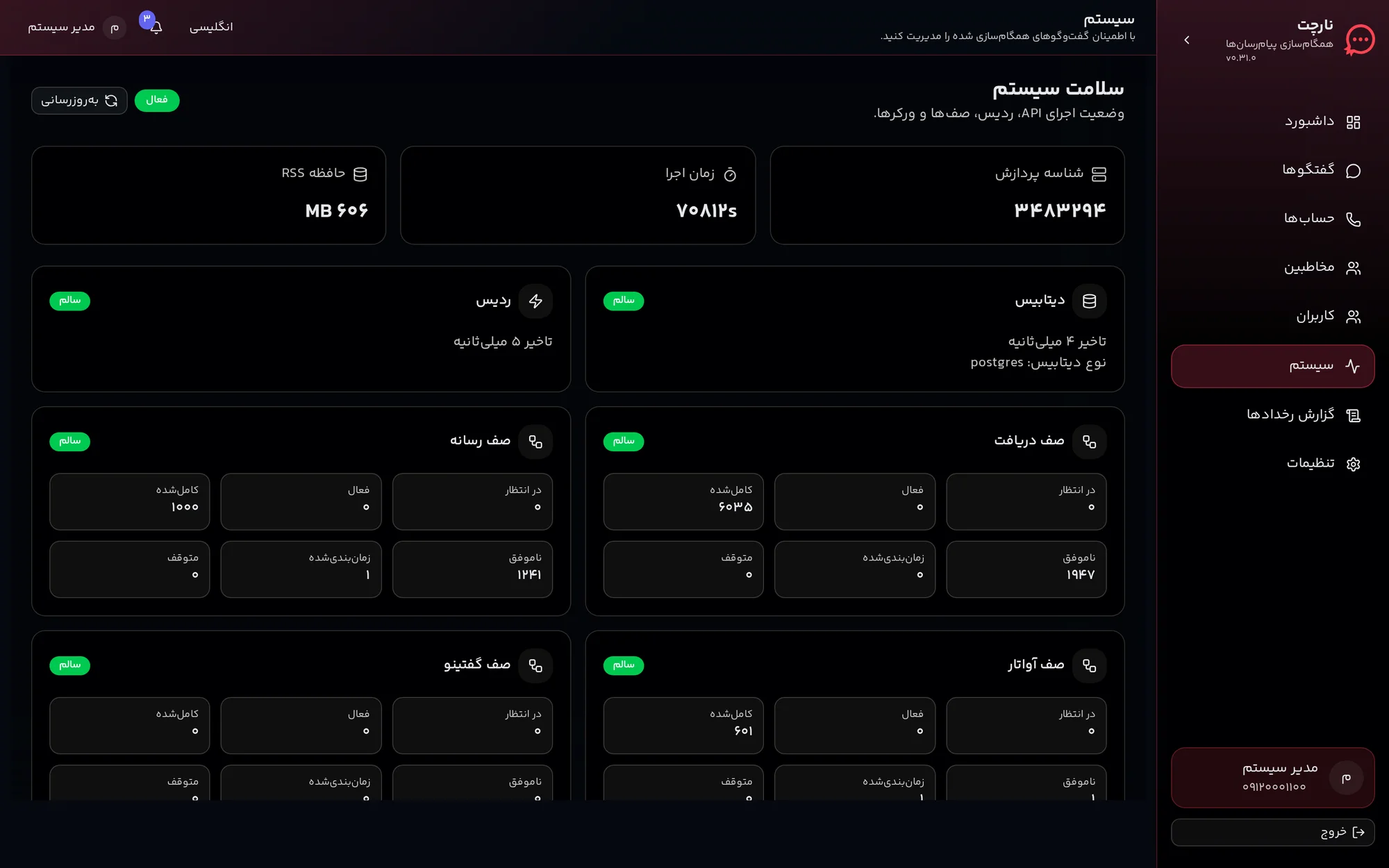The width and height of the screenshot is (1389, 868).
Task: Click کامل‌شده ۶۰۳۵ in صف دریافت
Action: [683, 501]
